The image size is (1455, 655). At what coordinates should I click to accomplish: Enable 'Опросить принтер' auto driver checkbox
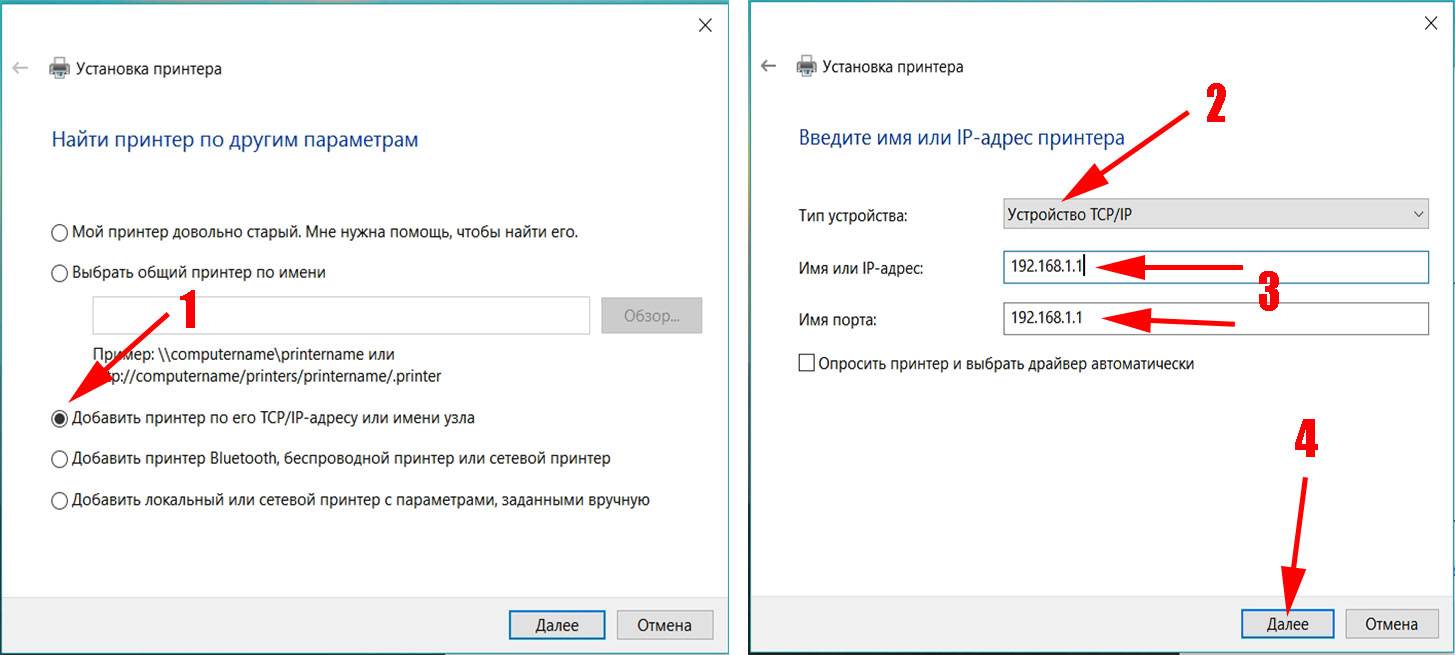coord(807,364)
